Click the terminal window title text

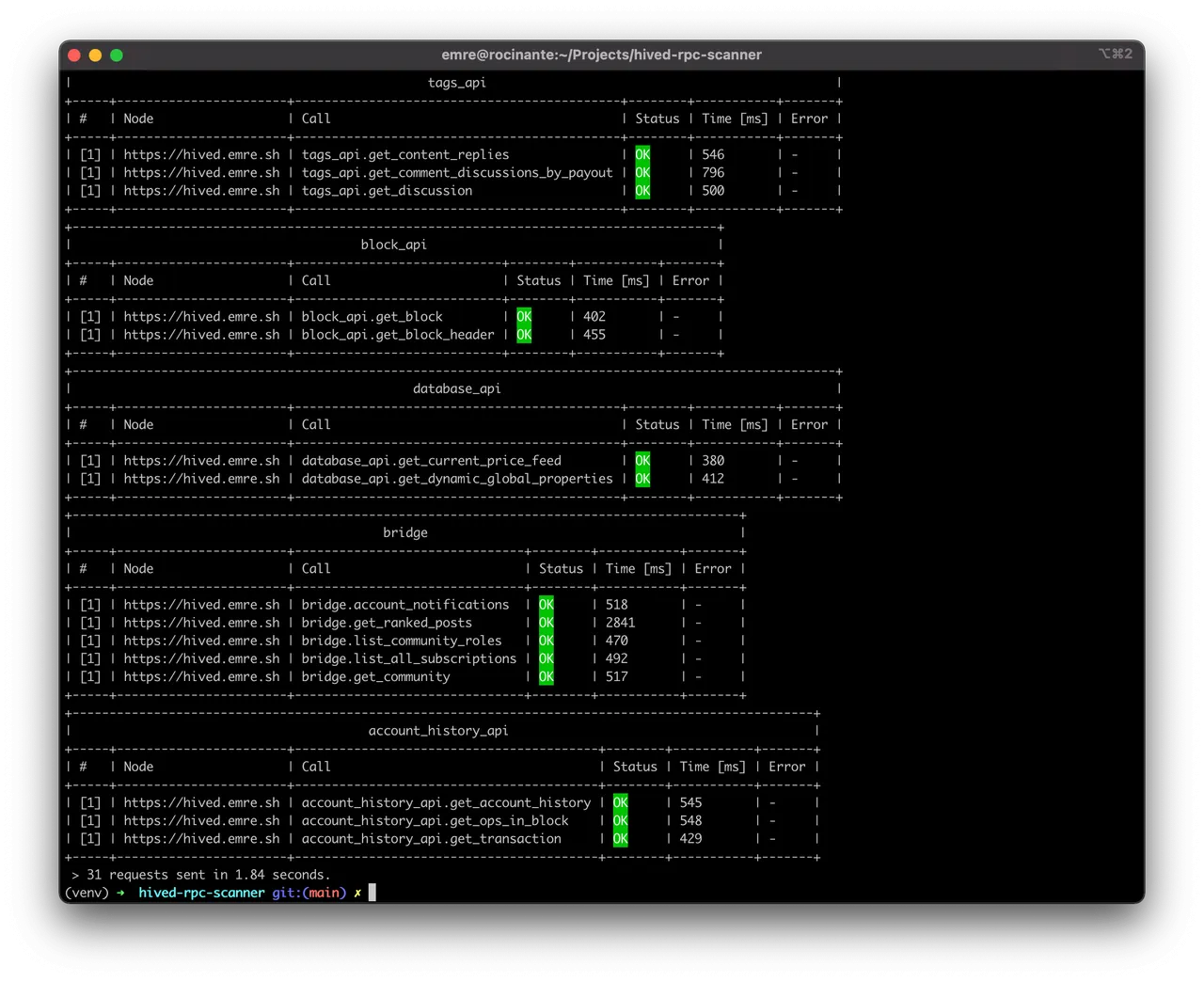(x=602, y=55)
